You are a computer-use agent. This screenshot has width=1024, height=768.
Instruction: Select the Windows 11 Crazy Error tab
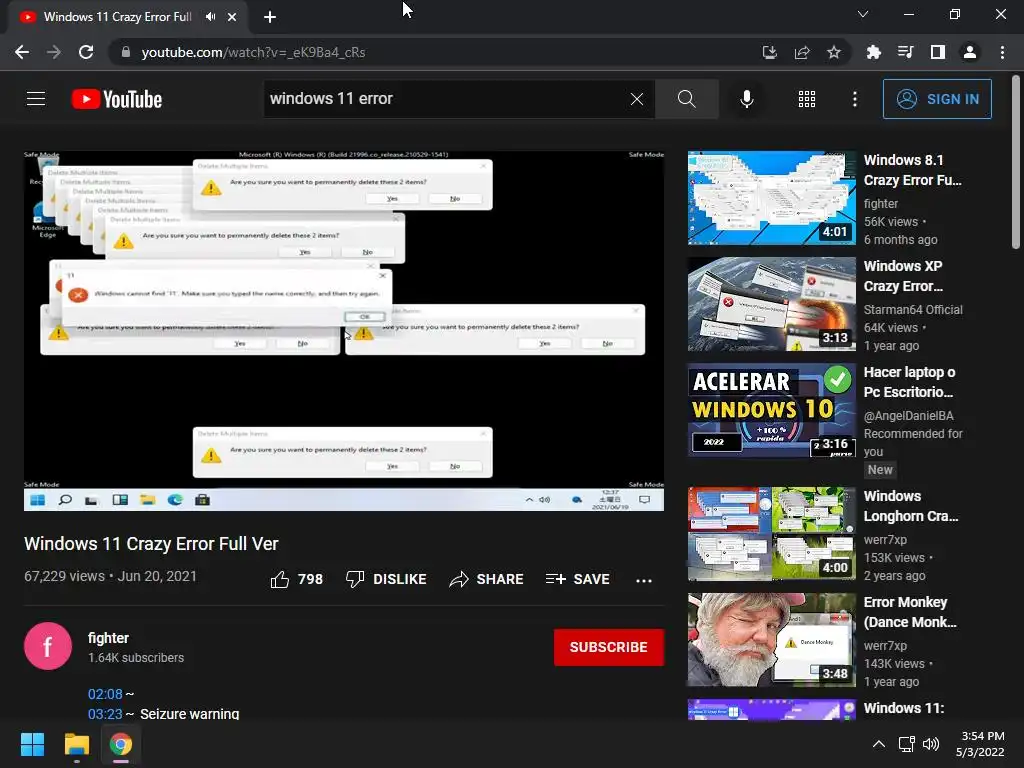click(117, 17)
